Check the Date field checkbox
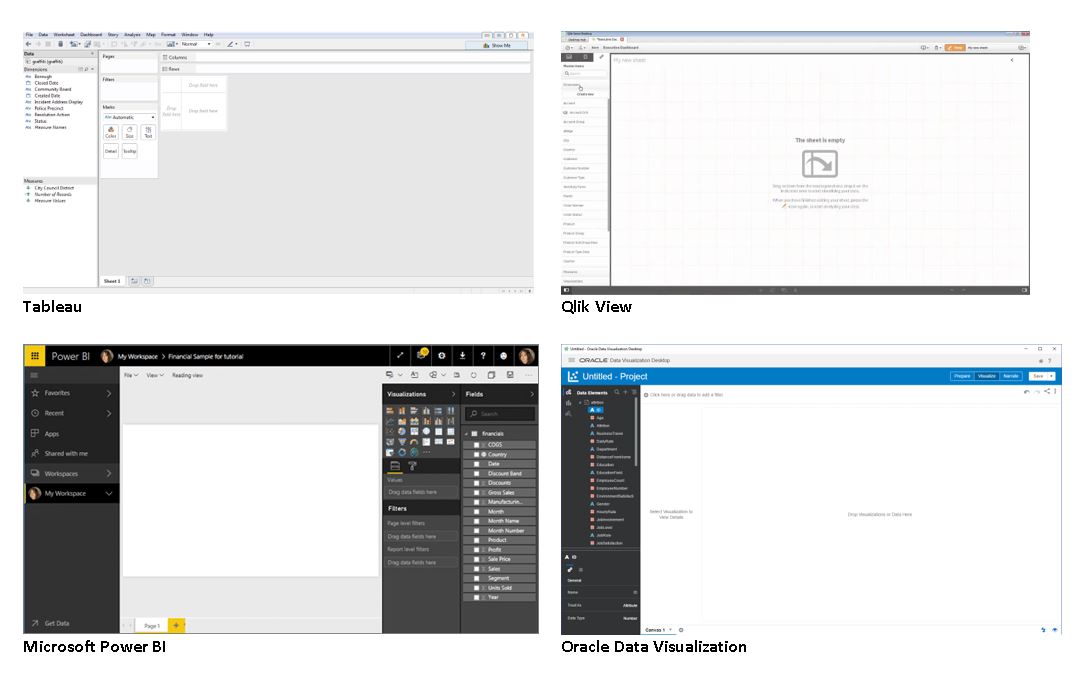 coord(476,464)
